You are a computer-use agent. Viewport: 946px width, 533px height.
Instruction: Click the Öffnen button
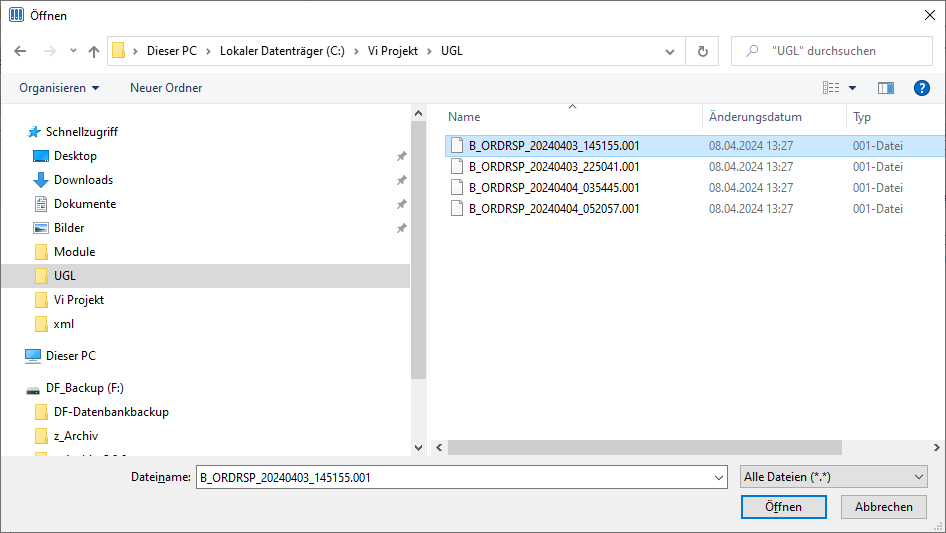click(x=783, y=507)
